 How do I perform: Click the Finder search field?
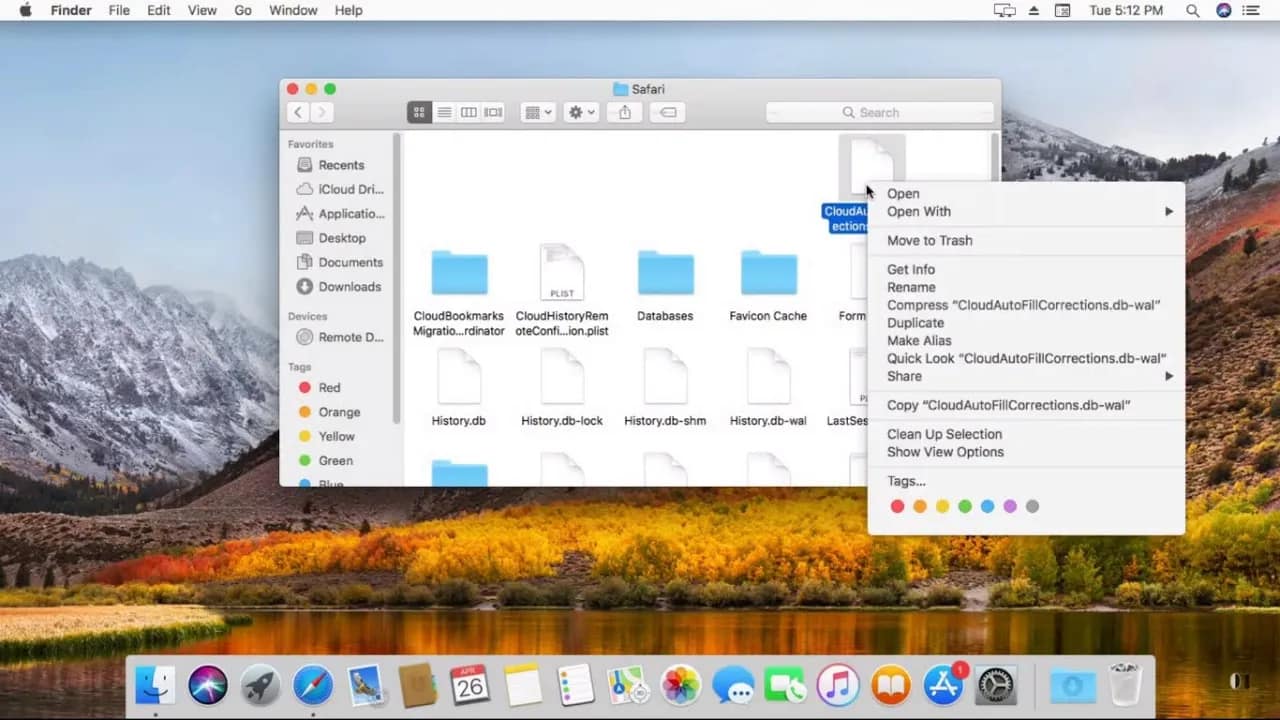[880, 113]
